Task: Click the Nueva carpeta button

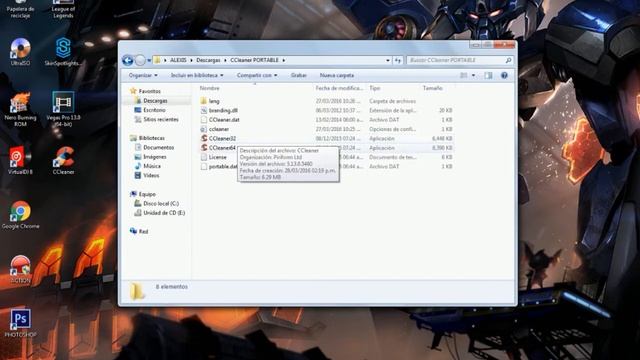Action: [x=337, y=76]
